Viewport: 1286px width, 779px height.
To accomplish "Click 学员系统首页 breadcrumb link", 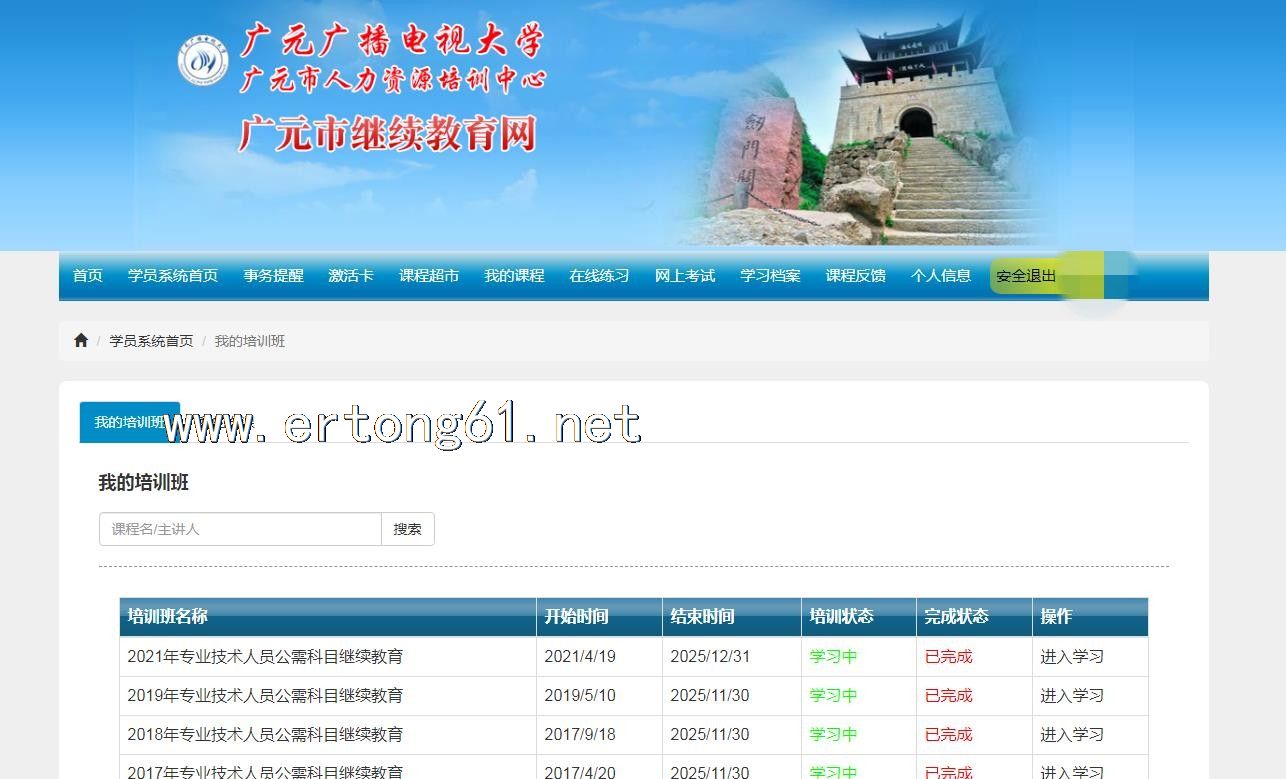I will point(151,341).
